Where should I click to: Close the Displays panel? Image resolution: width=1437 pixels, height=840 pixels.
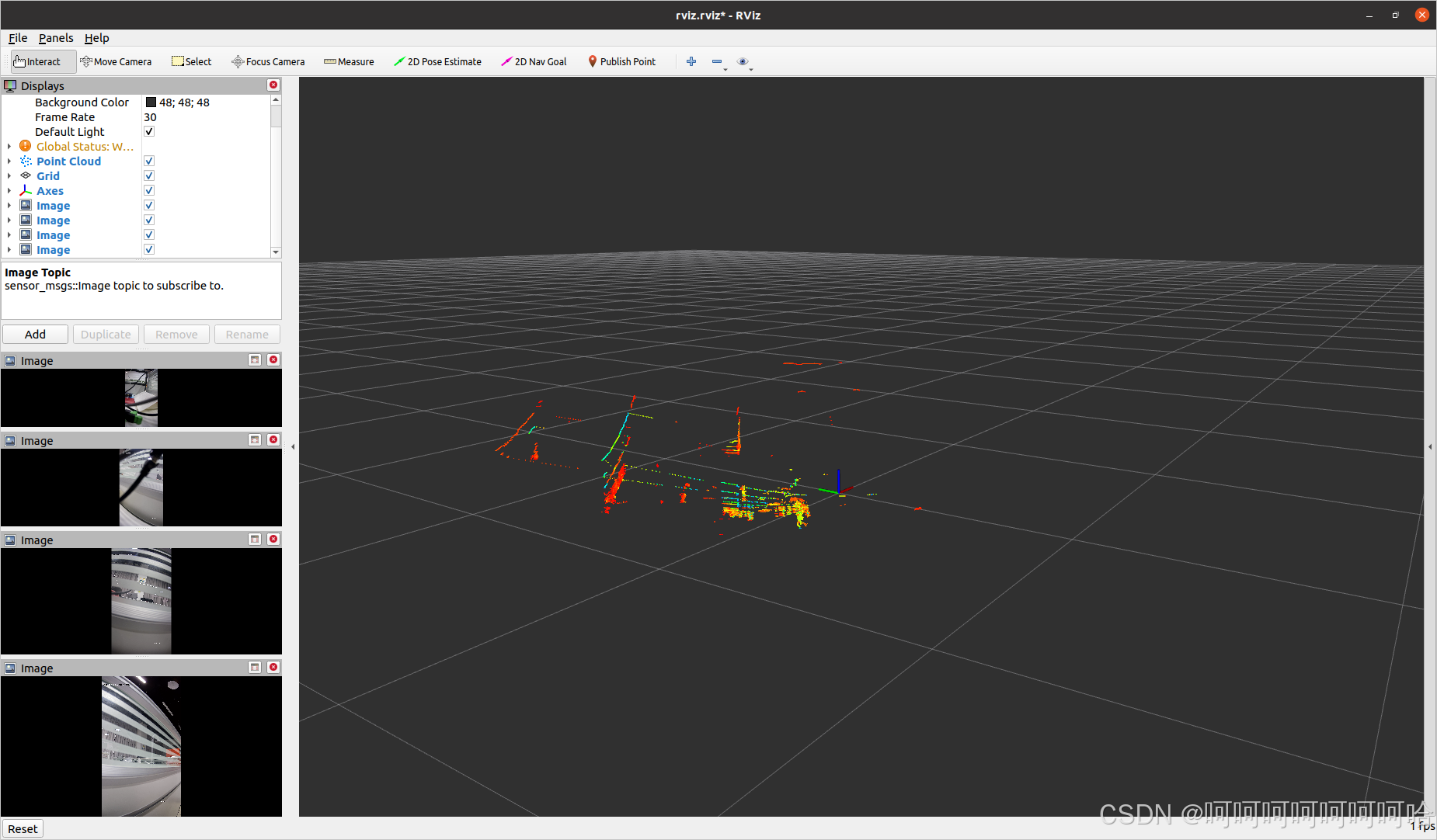pos(273,85)
